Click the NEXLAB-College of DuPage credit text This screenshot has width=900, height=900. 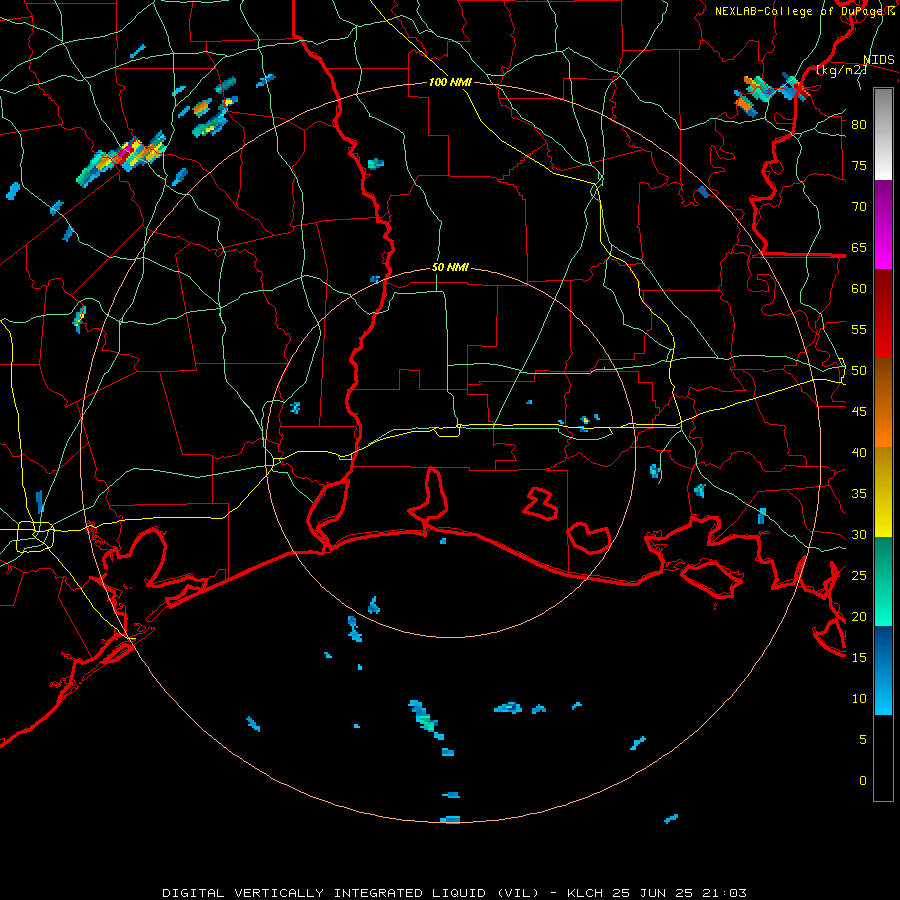[x=800, y=11]
